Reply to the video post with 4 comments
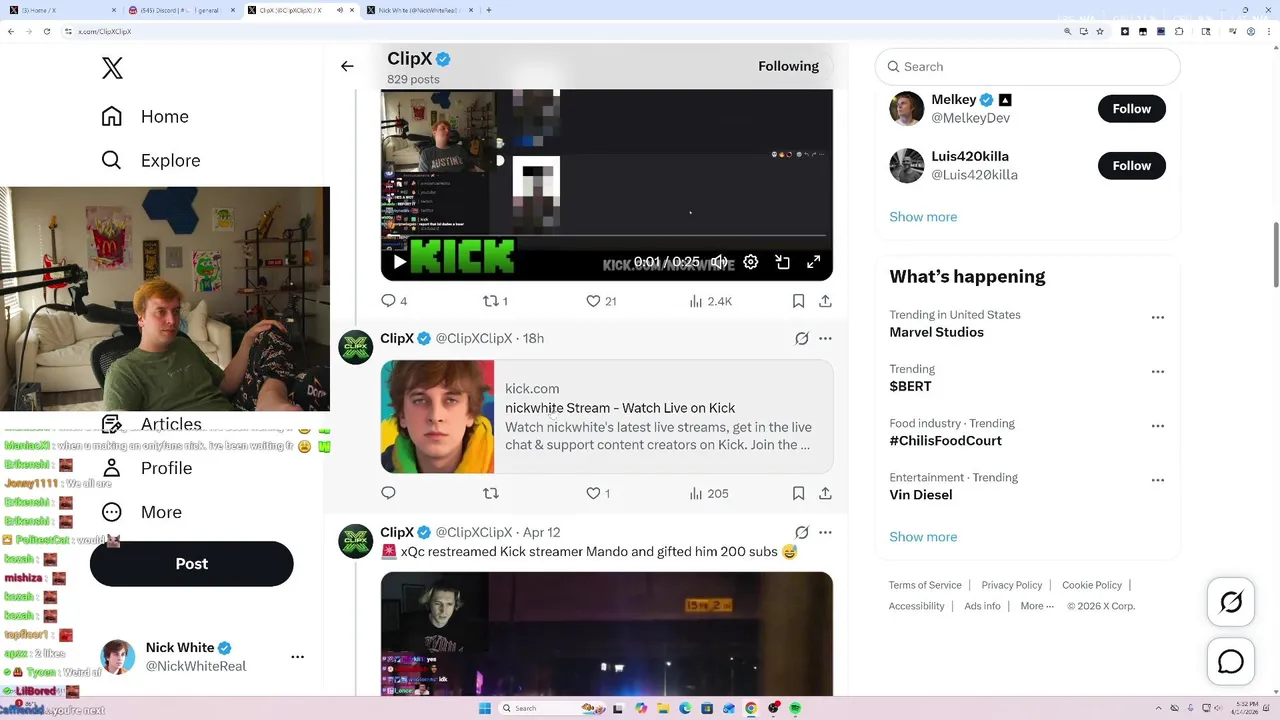The height and width of the screenshot is (720, 1280). [x=394, y=301]
